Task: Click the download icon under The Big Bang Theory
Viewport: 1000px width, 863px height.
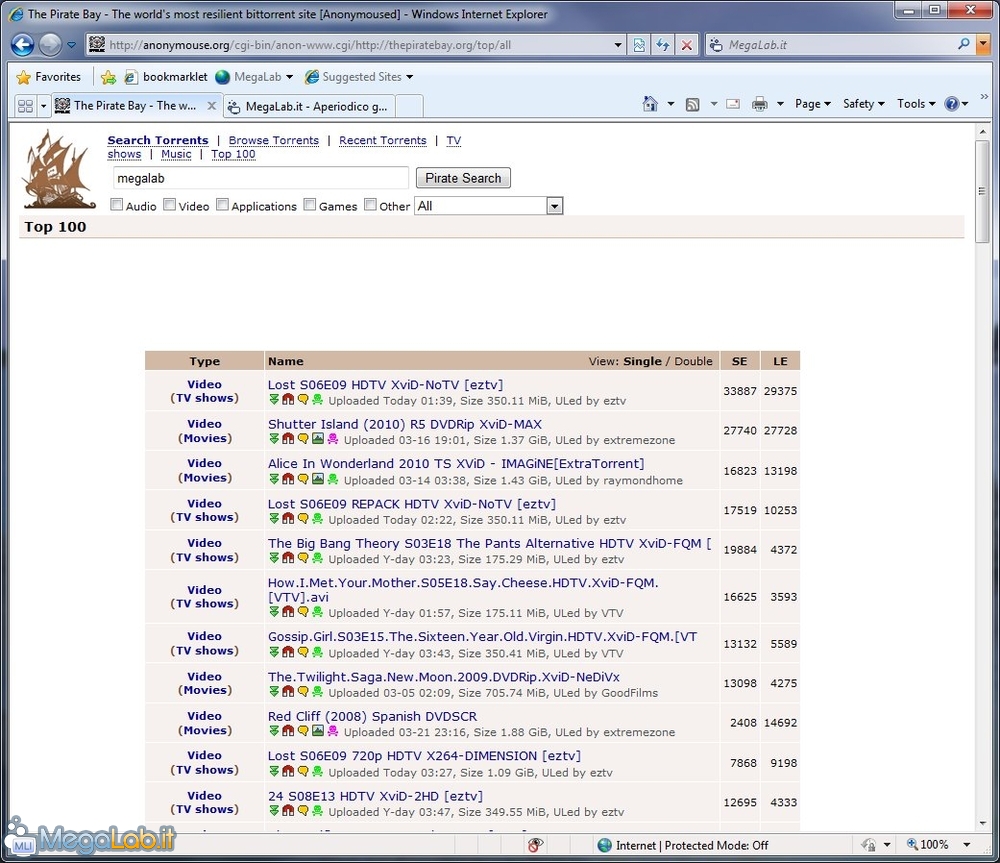Action: (274, 557)
